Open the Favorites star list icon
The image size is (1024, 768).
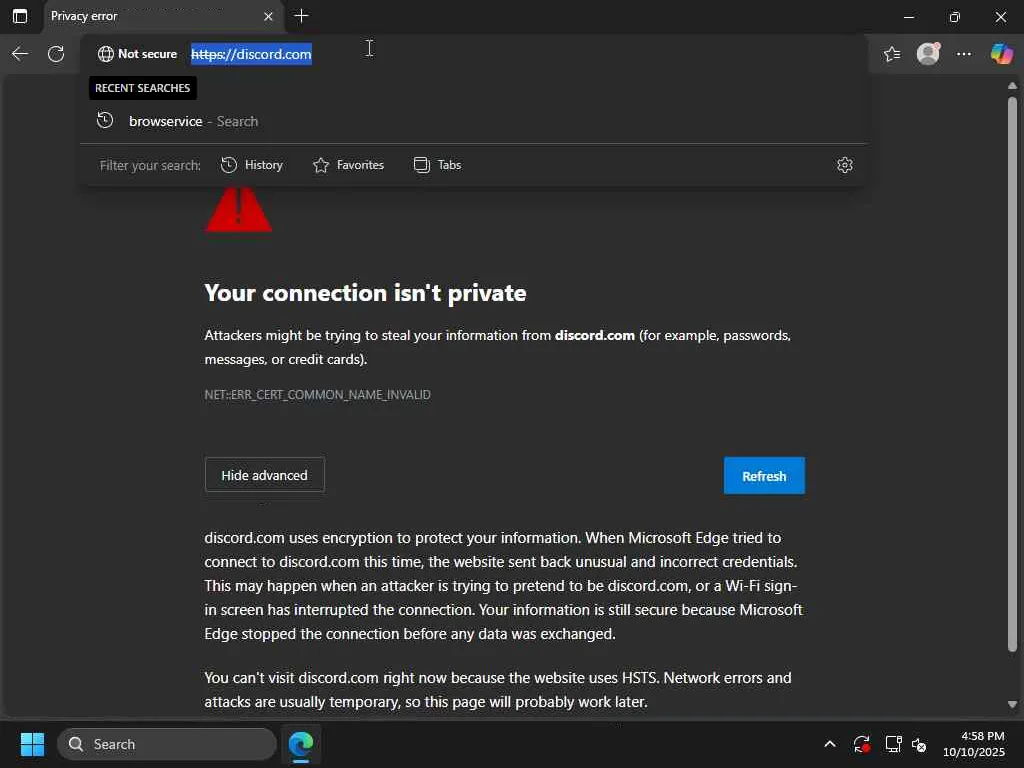(x=892, y=54)
